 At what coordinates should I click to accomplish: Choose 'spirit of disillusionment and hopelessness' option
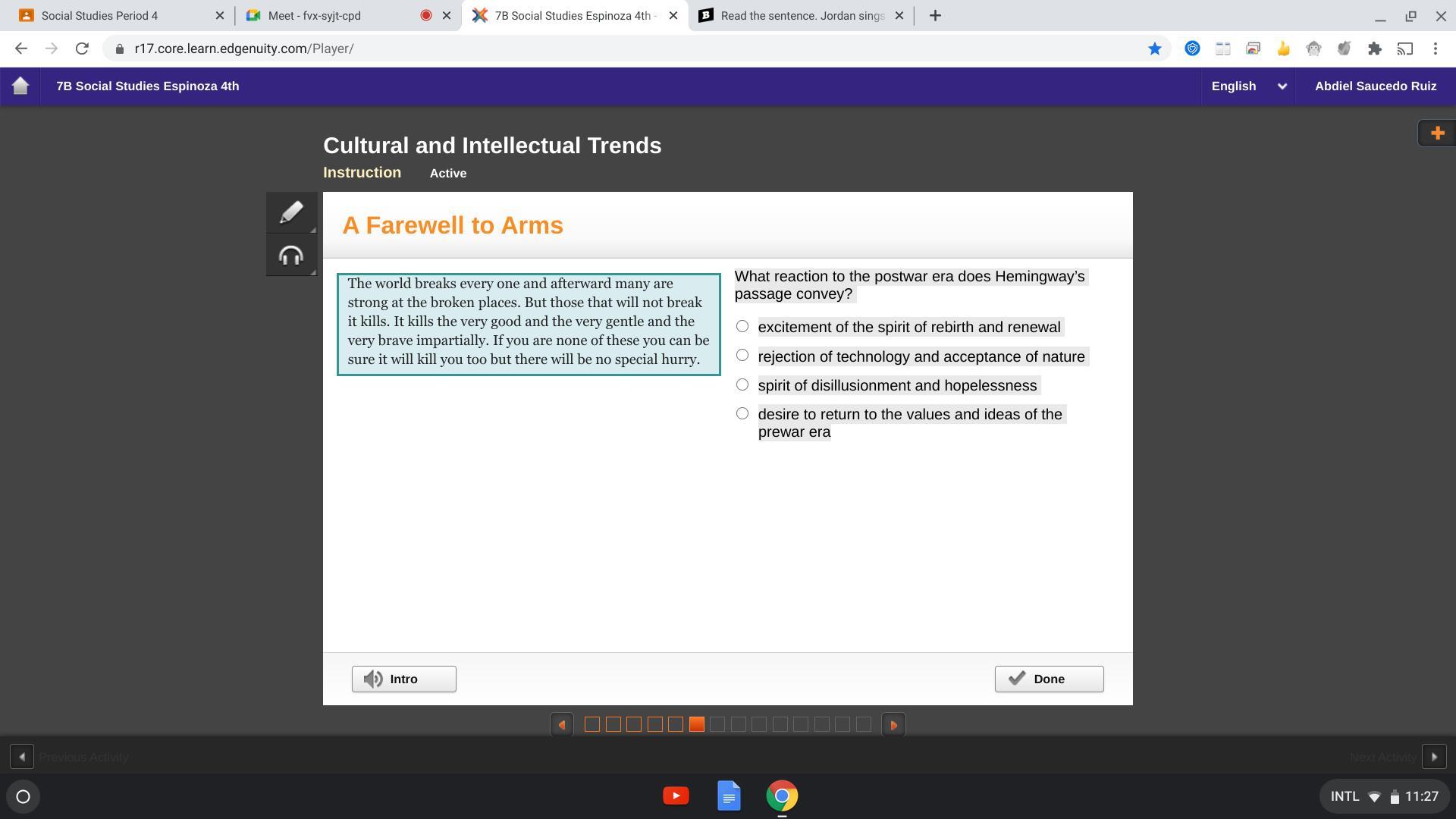tap(742, 385)
